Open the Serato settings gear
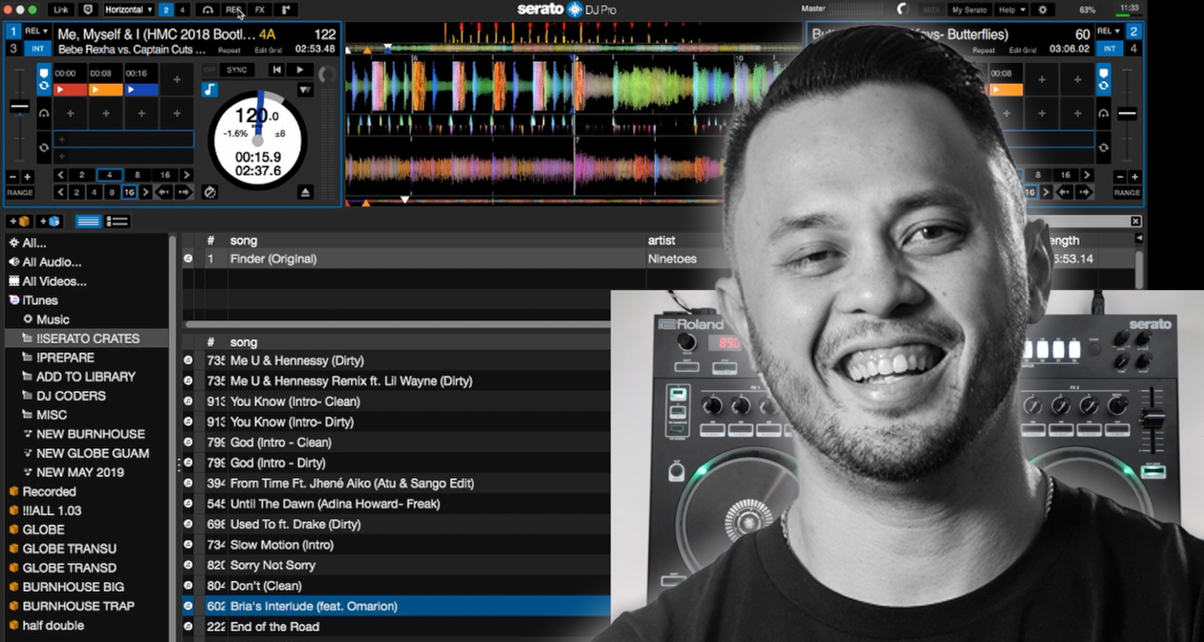This screenshot has height=642, width=1204. [x=1042, y=9]
